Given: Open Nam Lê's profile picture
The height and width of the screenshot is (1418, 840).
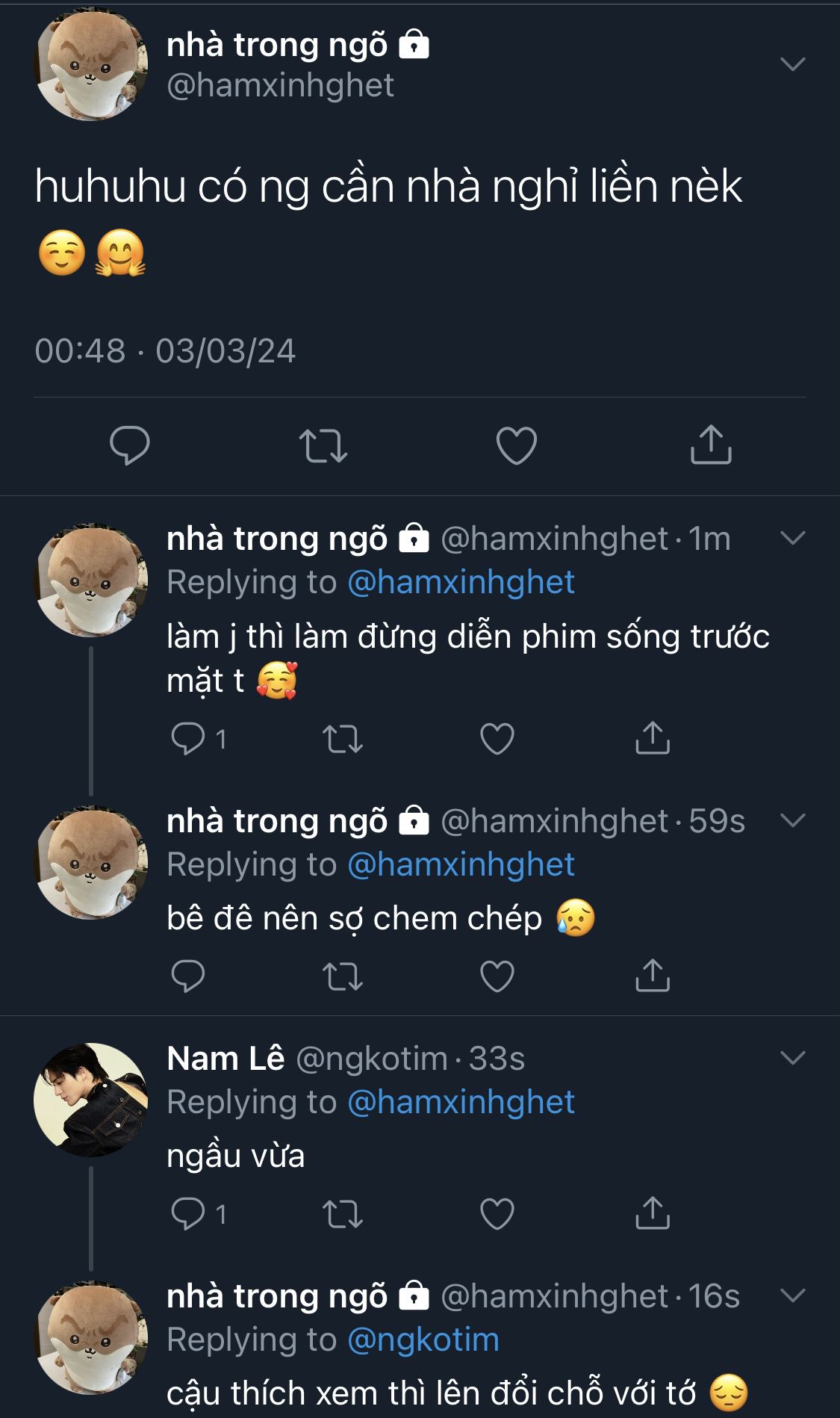Looking at the screenshot, I should (91, 1100).
